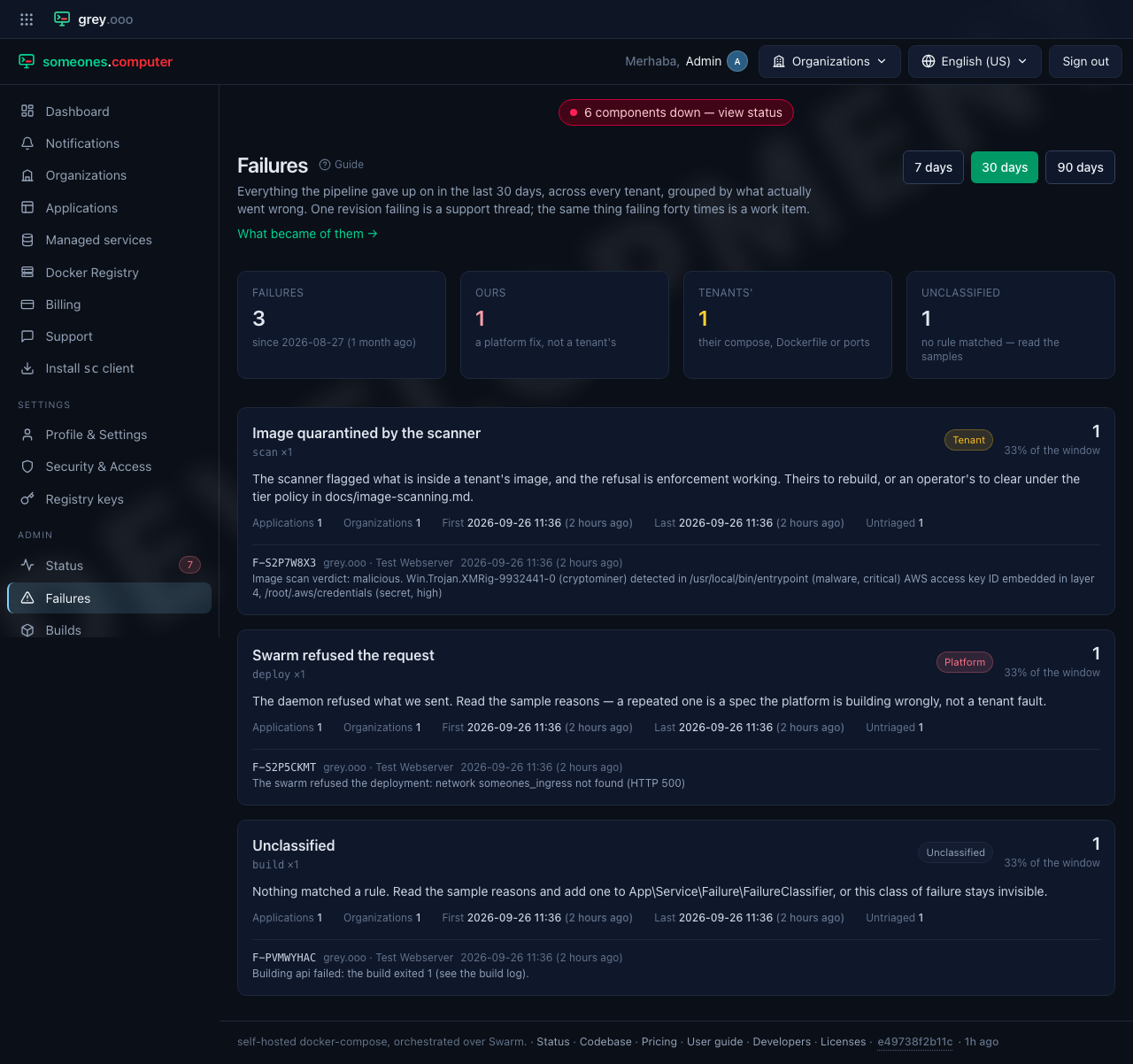Click the Profile & Settings user icon
The width and height of the screenshot is (1133, 1064).
point(27,435)
